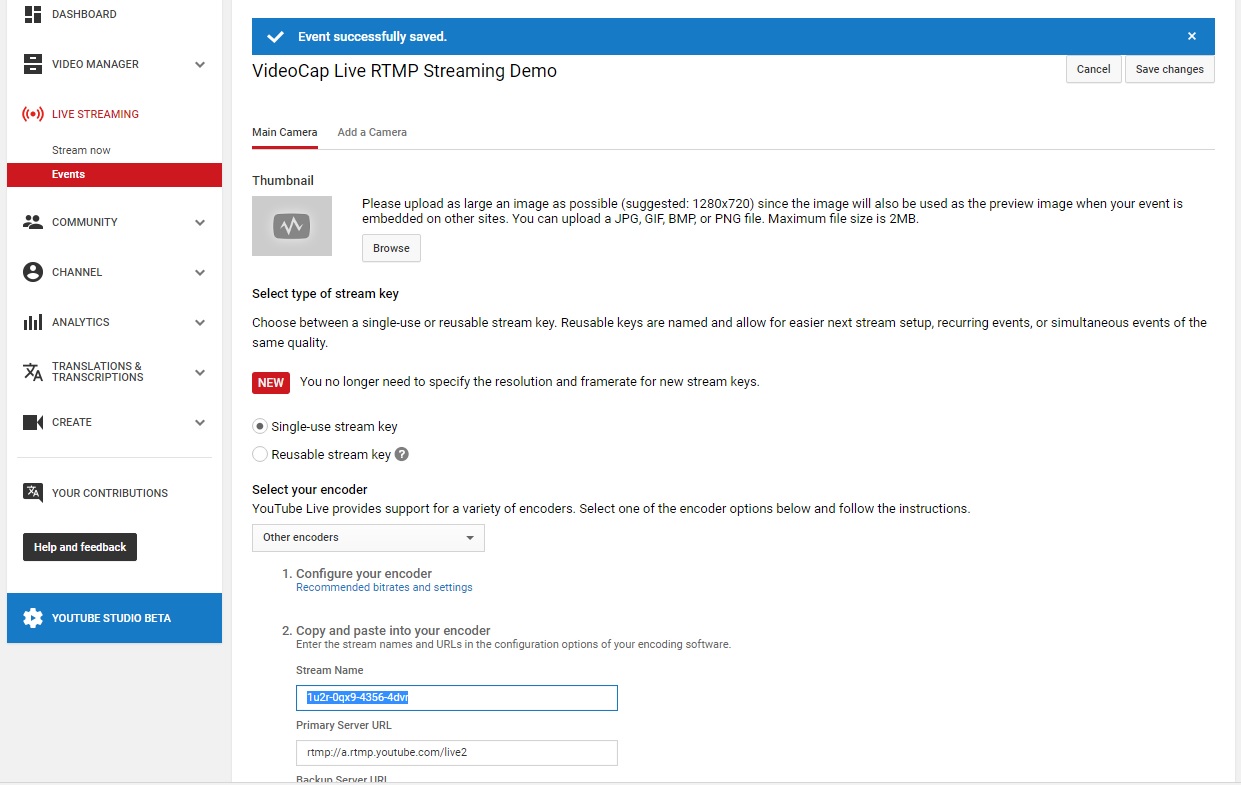Image resolution: width=1241 pixels, height=785 pixels.
Task: Click the Analytics bar chart icon
Action: tap(33, 322)
